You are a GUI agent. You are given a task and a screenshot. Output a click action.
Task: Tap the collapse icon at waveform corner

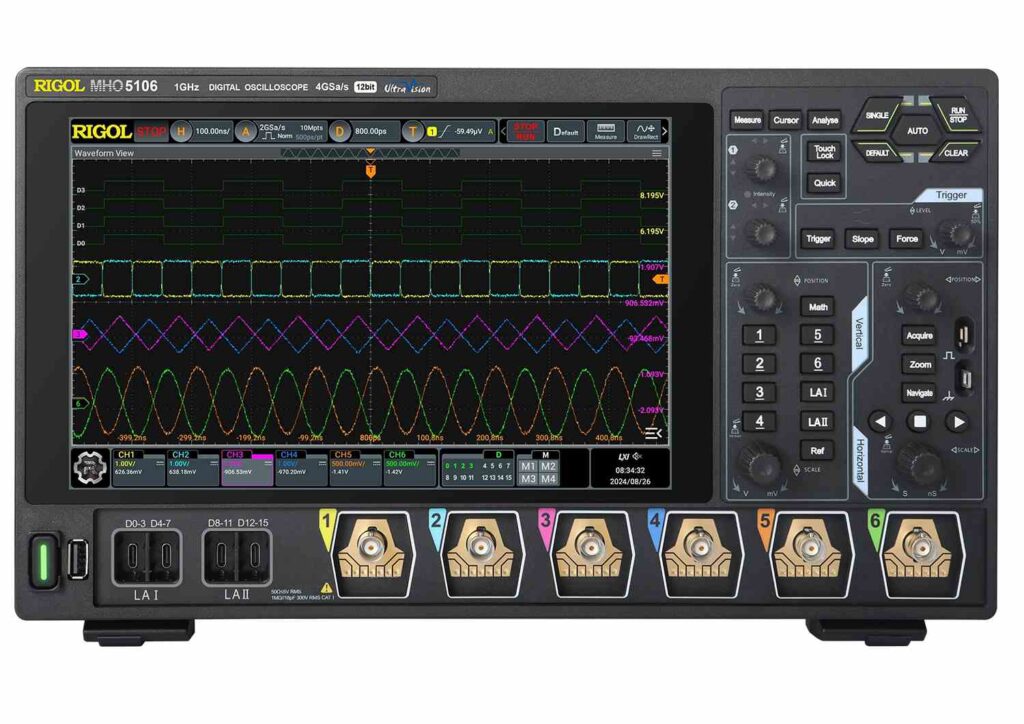[654, 433]
